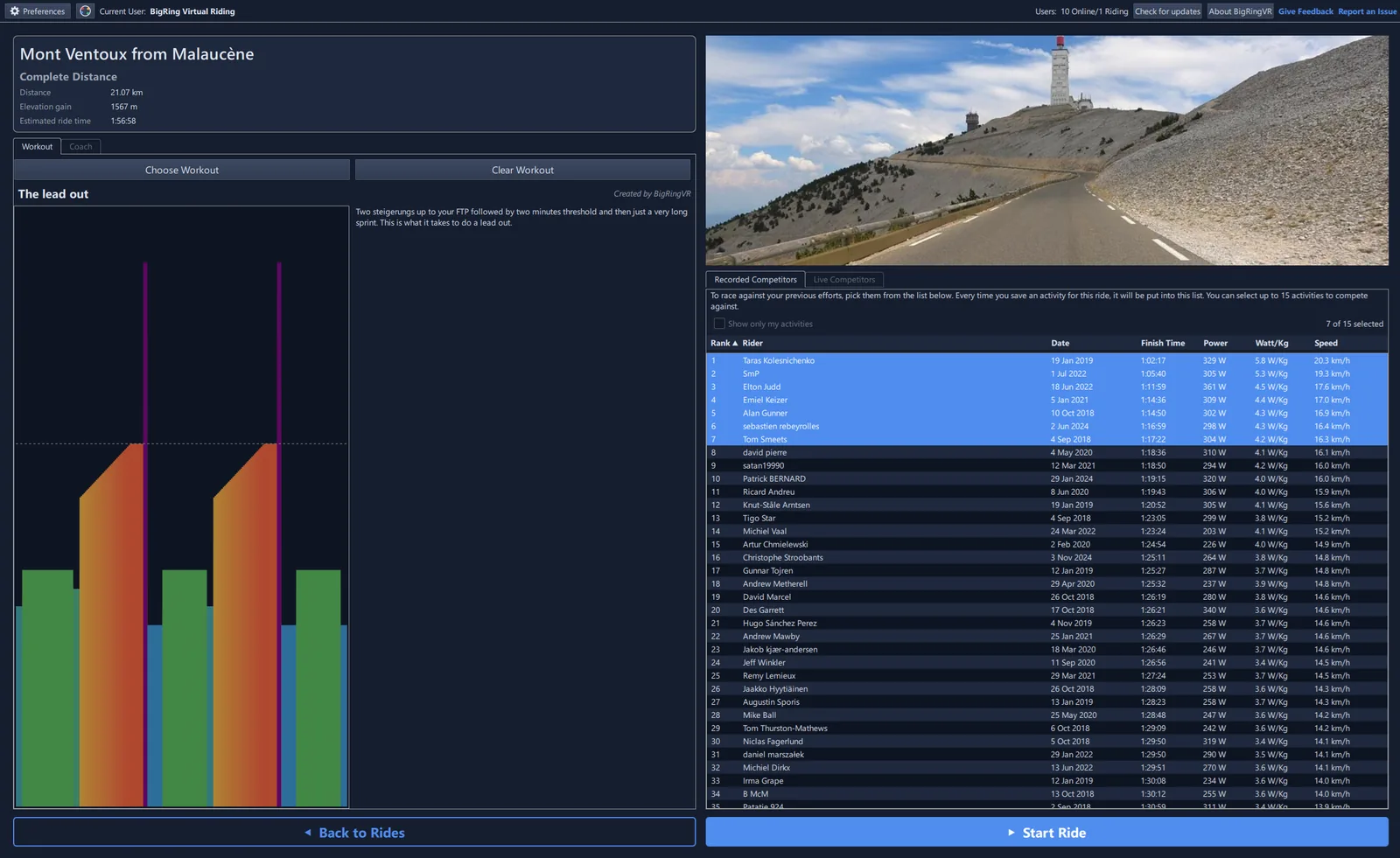The width and height of the screenshot is (1400, 858).
Task: Switch to the Live Competitors tab
Action: (x=843, y=280)
